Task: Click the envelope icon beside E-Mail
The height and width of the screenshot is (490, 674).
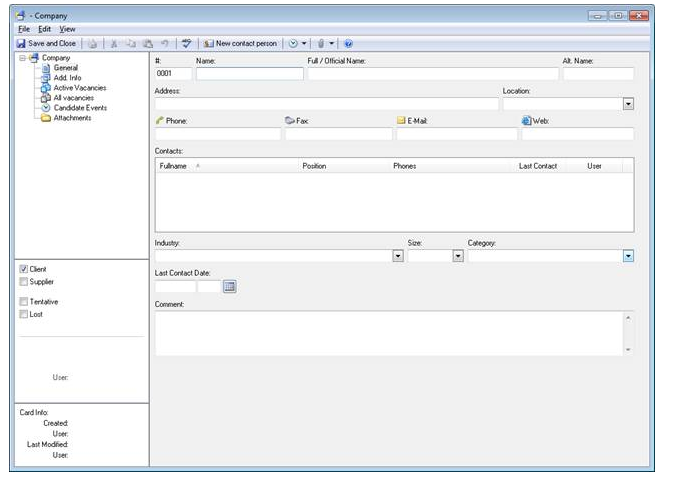Action: tap(401, 120)
